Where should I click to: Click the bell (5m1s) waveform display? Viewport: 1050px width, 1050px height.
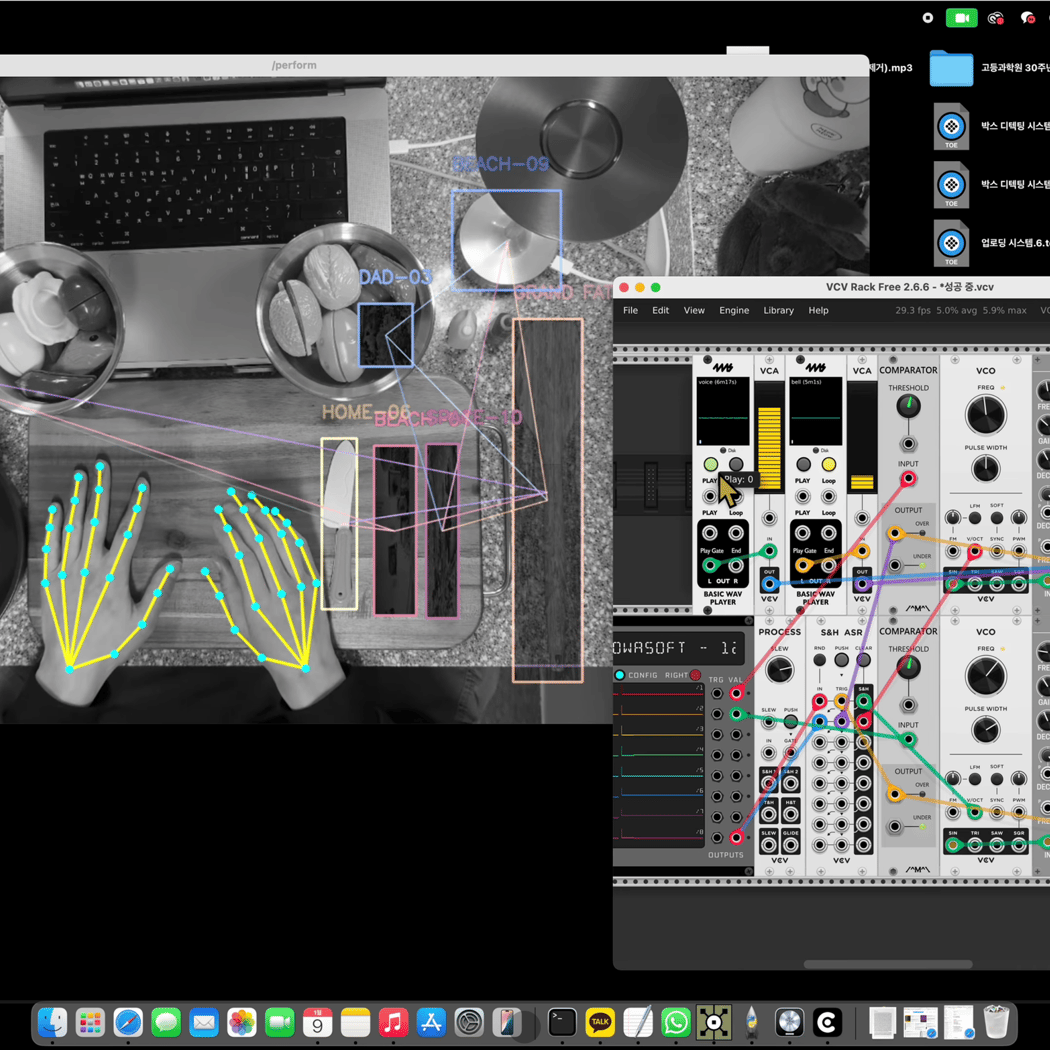[816, 411]
